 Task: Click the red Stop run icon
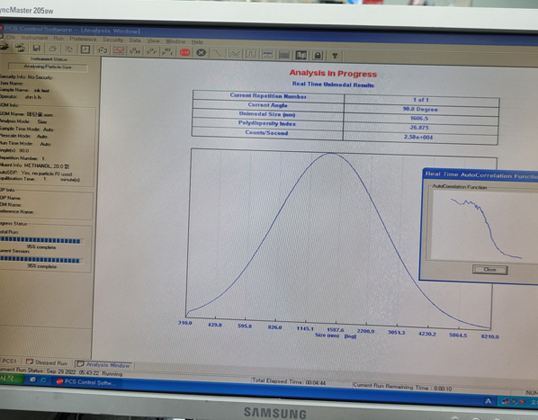pyautogui.click(x=185, y=52)
